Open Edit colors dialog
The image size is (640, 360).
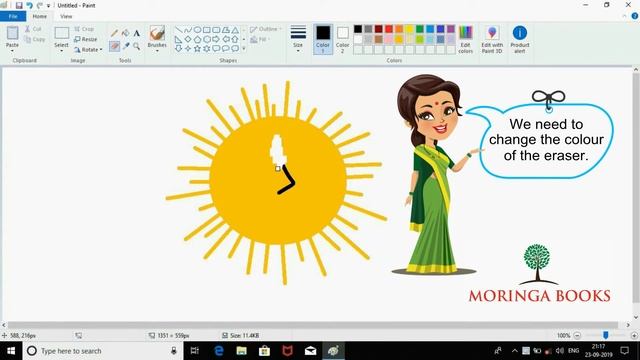(466, 39)
